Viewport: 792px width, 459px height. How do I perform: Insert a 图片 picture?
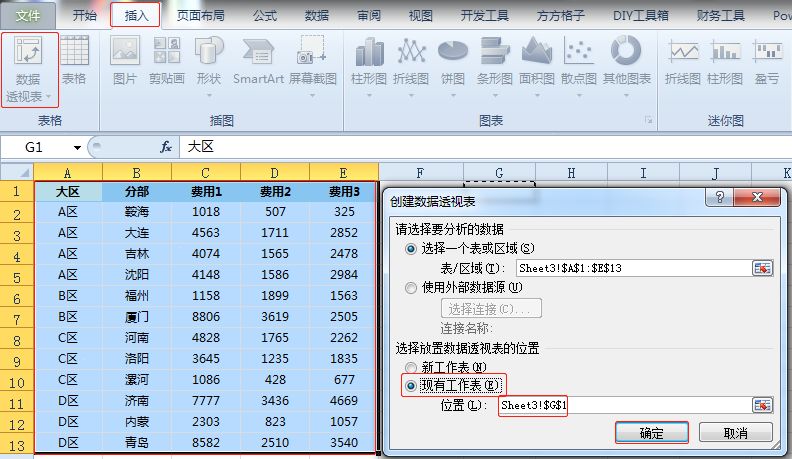(125, 60)
